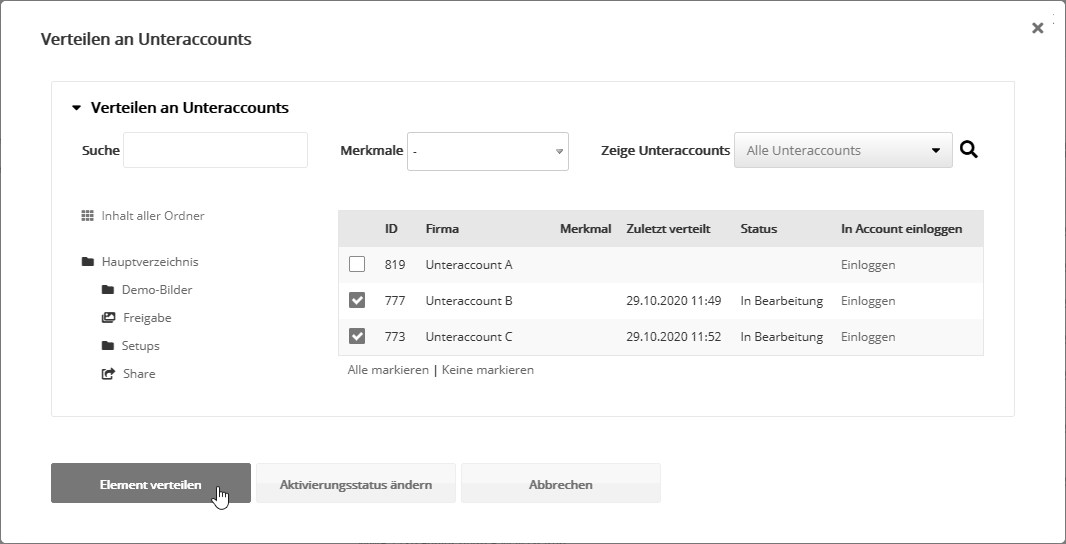This screenshot has width=1066, height=544.
Task: Open the Zeige Unteraccounts dropdown
Action: pyautogui.click(x=843, y=151)
